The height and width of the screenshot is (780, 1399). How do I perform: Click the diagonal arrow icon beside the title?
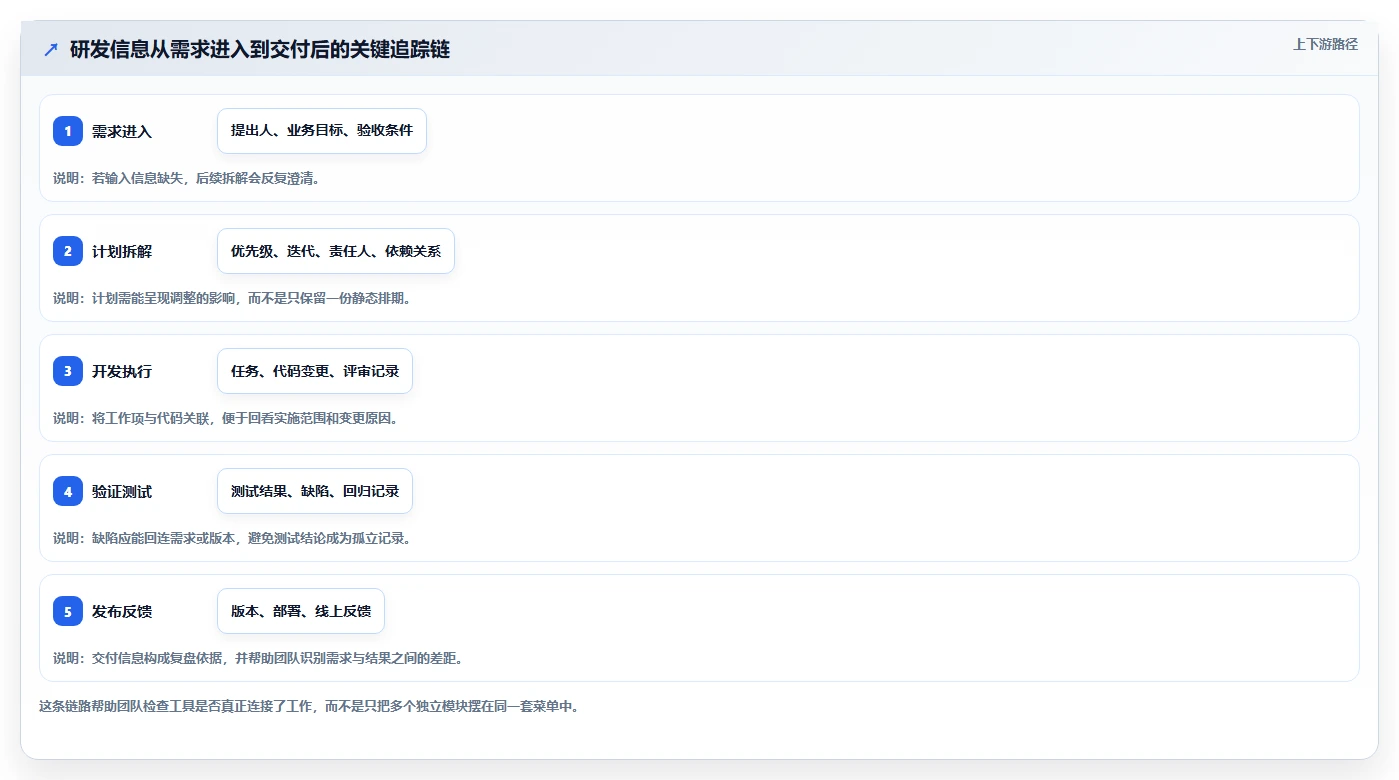point(51,49)
